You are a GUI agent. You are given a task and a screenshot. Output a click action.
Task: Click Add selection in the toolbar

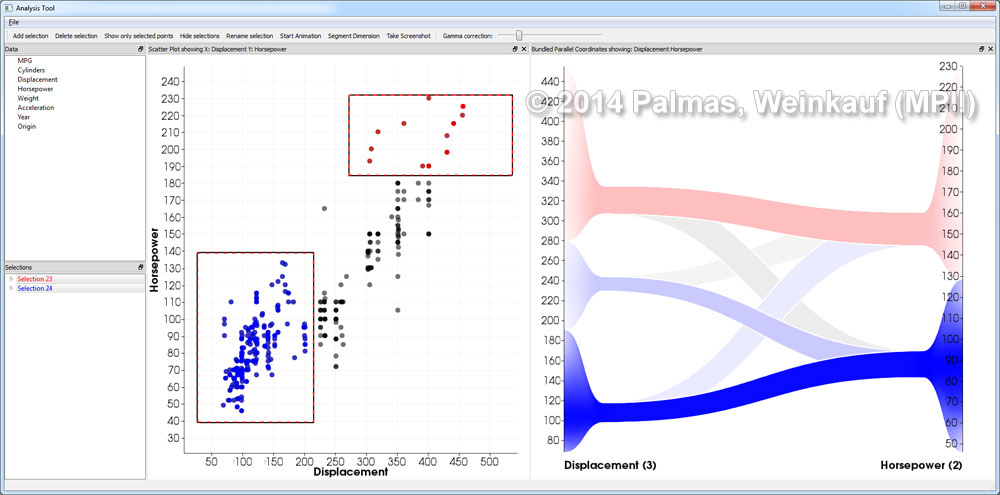30,36
